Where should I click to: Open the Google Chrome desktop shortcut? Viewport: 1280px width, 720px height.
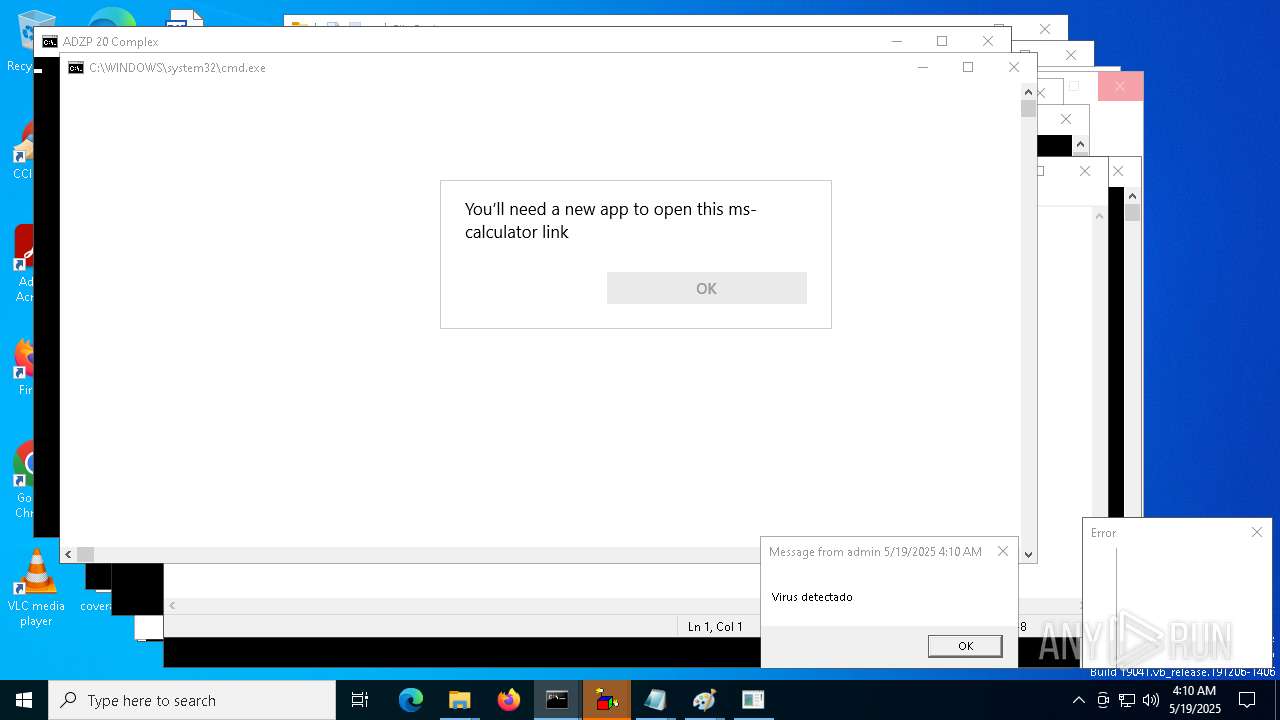coord(24,480)
